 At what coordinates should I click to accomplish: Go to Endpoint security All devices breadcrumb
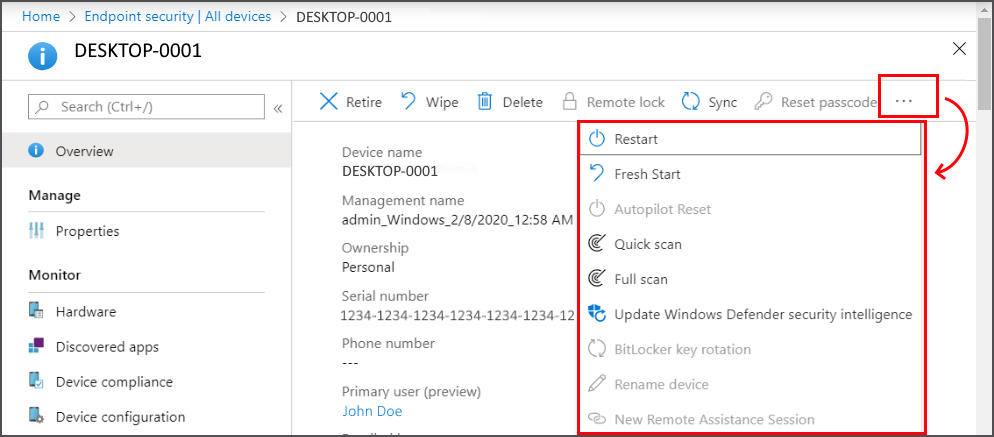(178, 16)
